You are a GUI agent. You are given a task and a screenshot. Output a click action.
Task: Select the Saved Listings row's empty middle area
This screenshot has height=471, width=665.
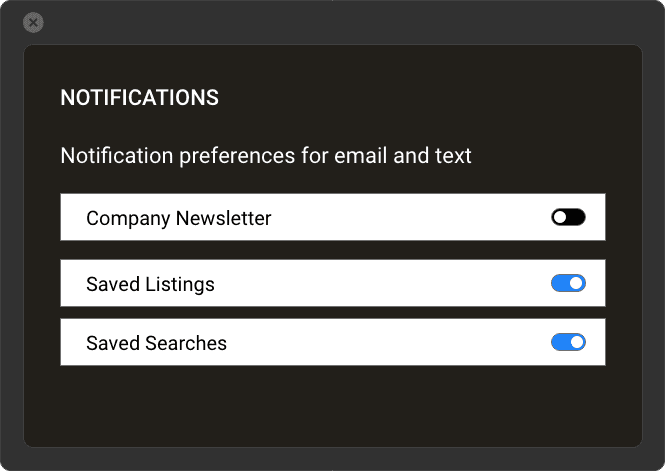coord(380,285)
